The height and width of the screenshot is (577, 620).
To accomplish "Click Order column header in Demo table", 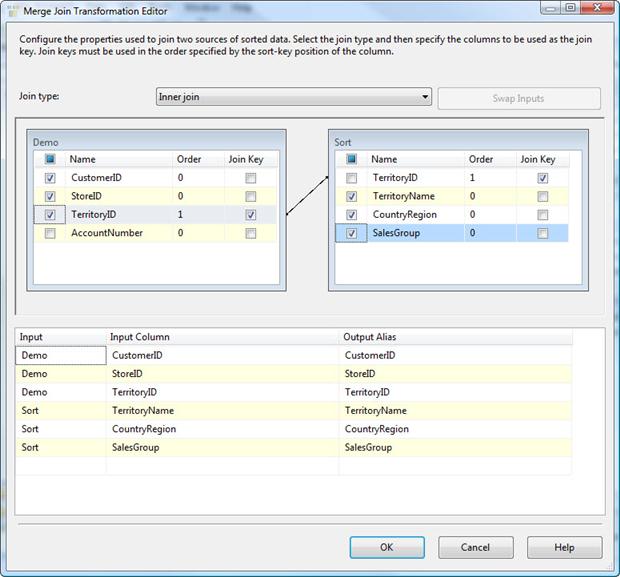I will tap(198, 159).
